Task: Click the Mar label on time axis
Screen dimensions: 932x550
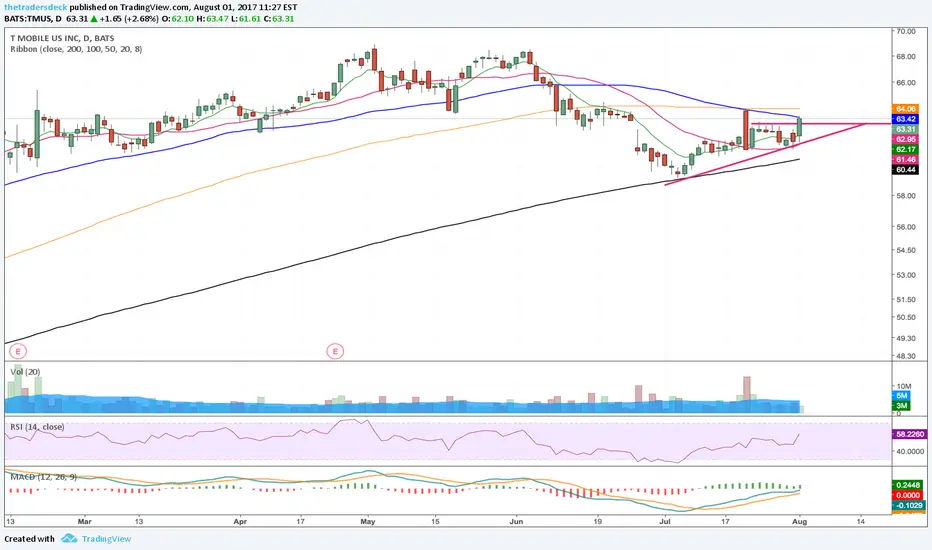Action: pyautogui.click(x=85, y=521)
